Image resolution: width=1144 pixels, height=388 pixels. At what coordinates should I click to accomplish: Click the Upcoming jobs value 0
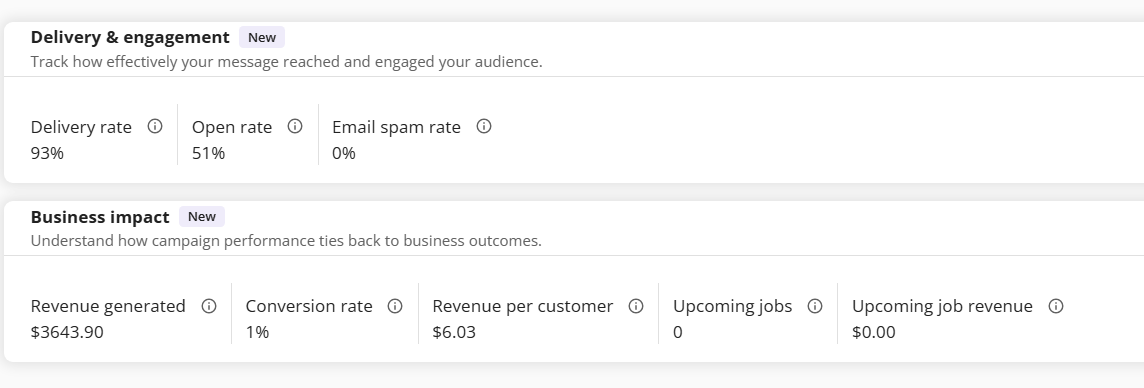(x=678, y=332)
